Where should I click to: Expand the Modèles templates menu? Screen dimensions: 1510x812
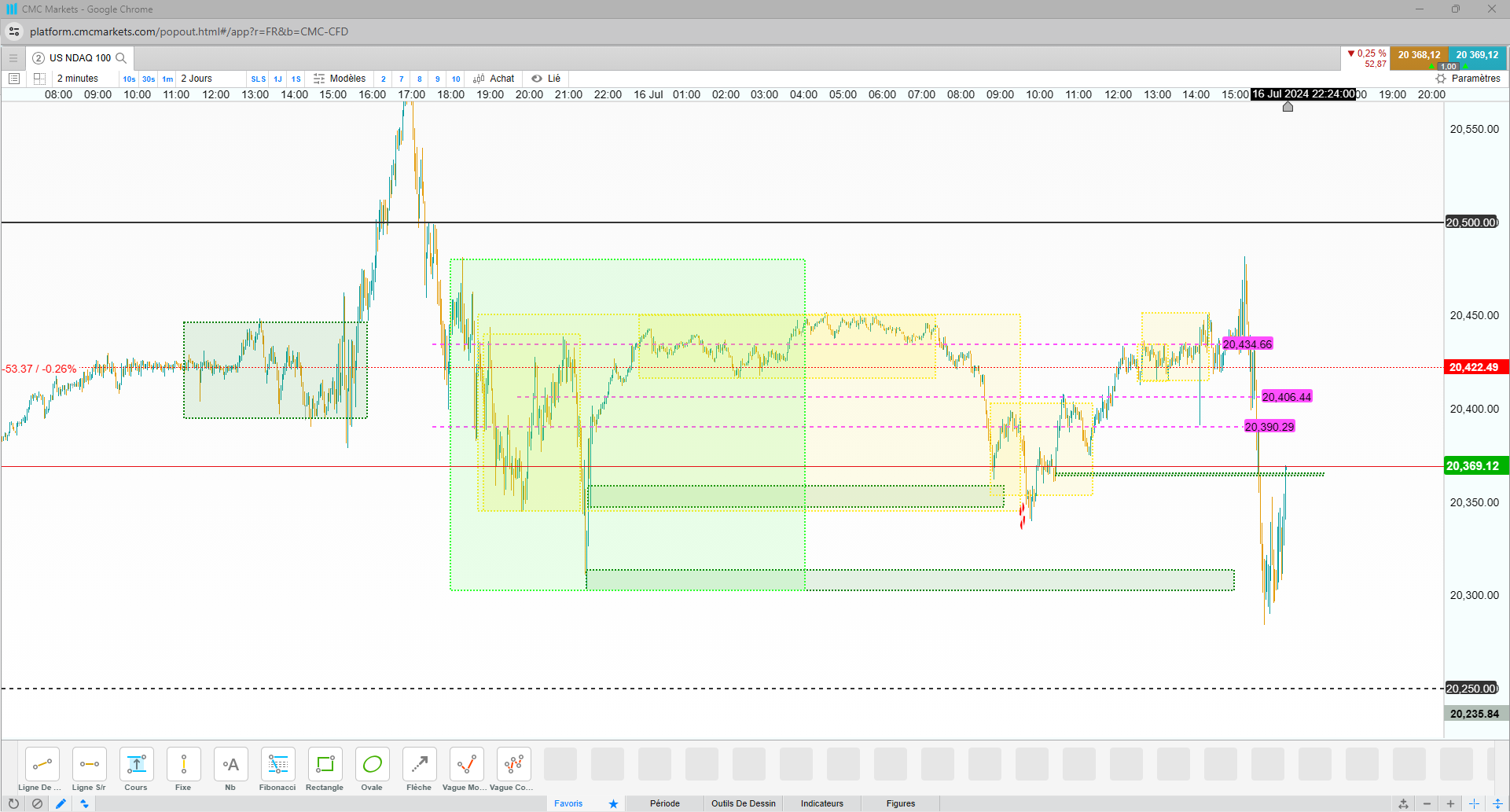click(x=340, y=79)
